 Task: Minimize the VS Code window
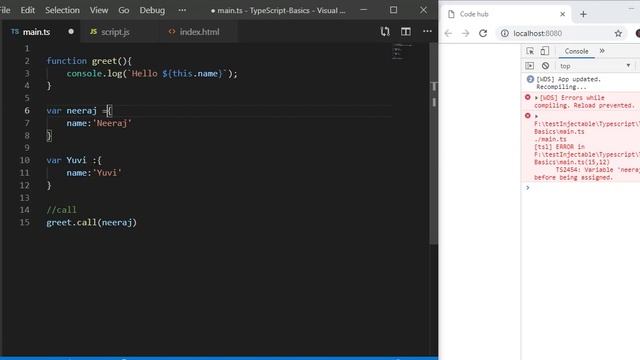coord(363,10)
